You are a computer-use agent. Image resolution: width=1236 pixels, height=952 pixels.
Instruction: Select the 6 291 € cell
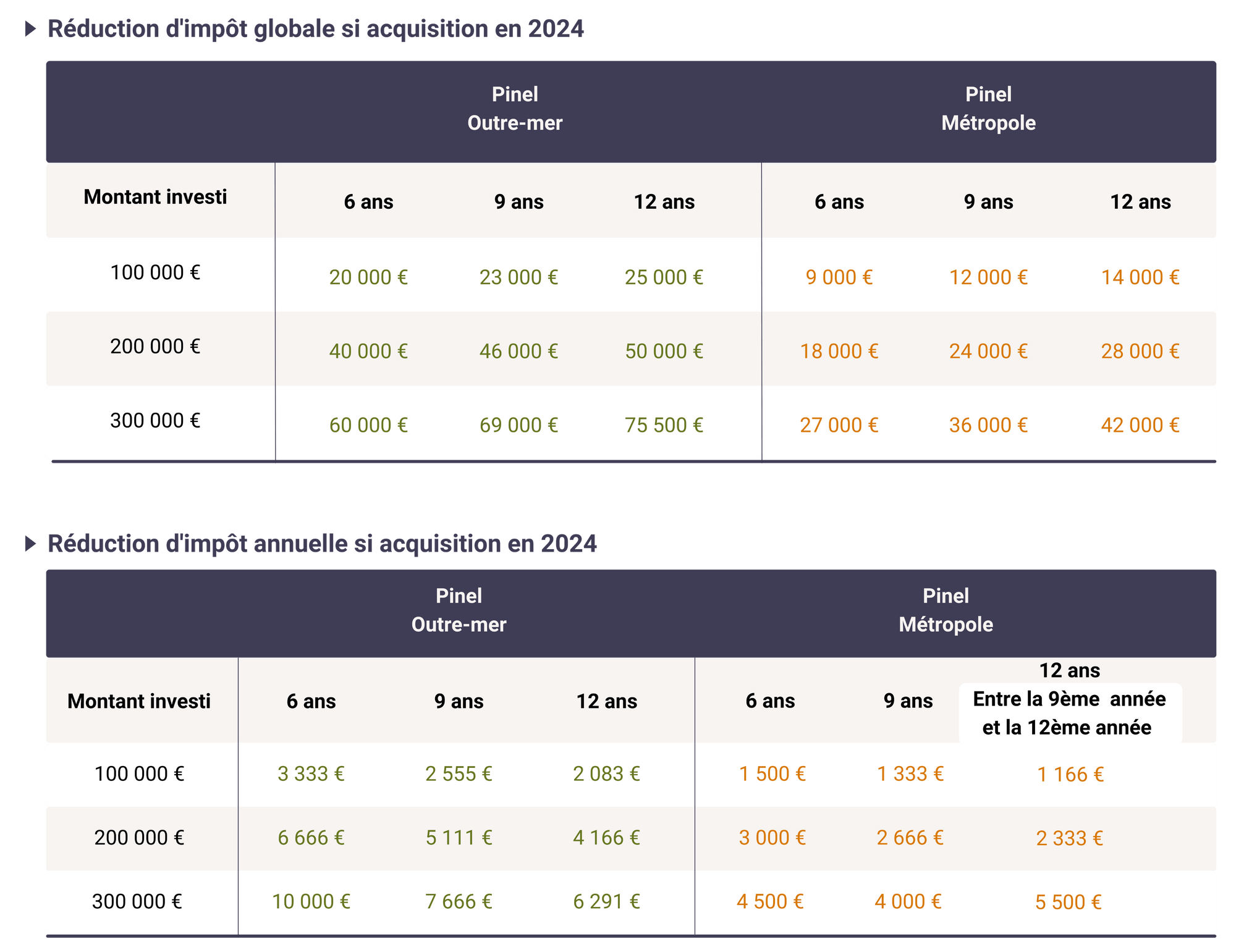[x=606, y=901]
